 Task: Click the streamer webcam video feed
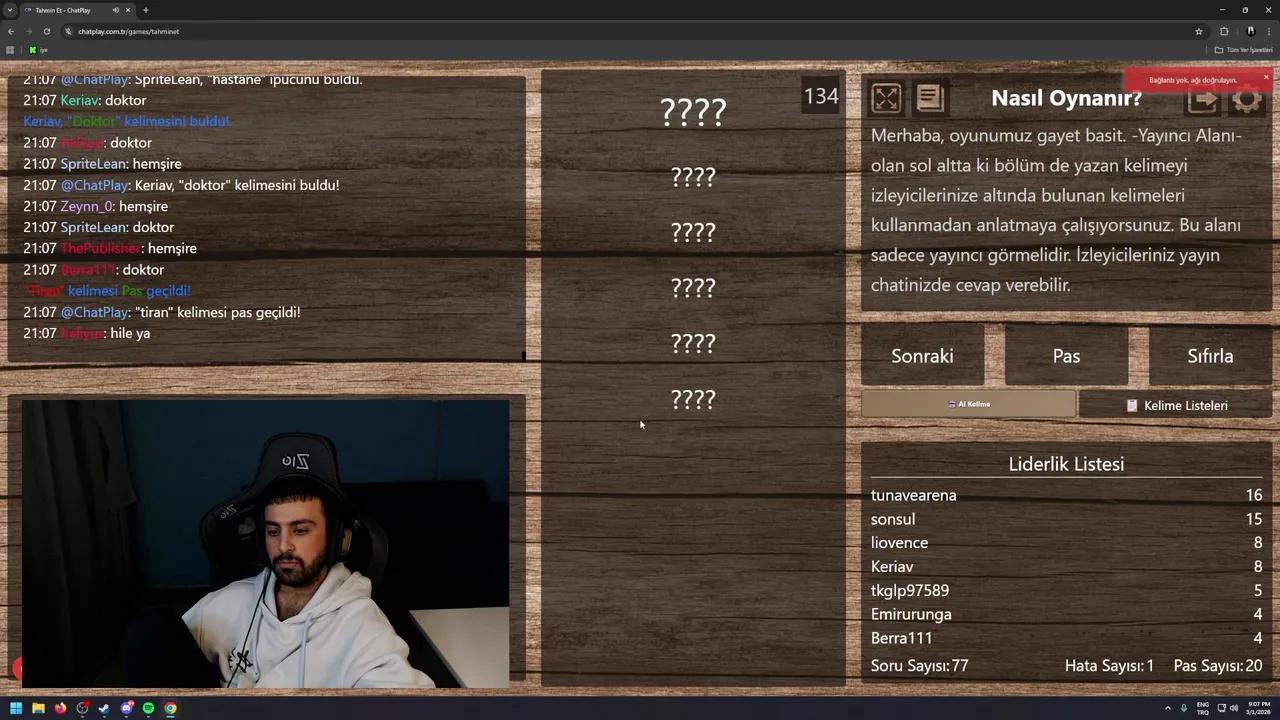pyautogui.click(x=265, y=545)
